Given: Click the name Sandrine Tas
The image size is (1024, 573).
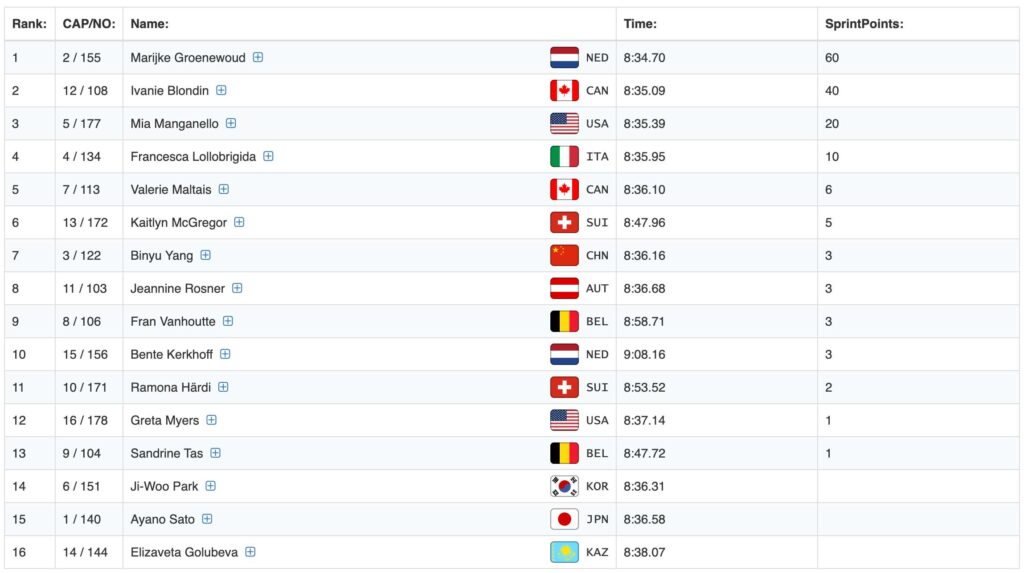Looking at the screenshot, I should pyautogui.click(x=166, y=453).
